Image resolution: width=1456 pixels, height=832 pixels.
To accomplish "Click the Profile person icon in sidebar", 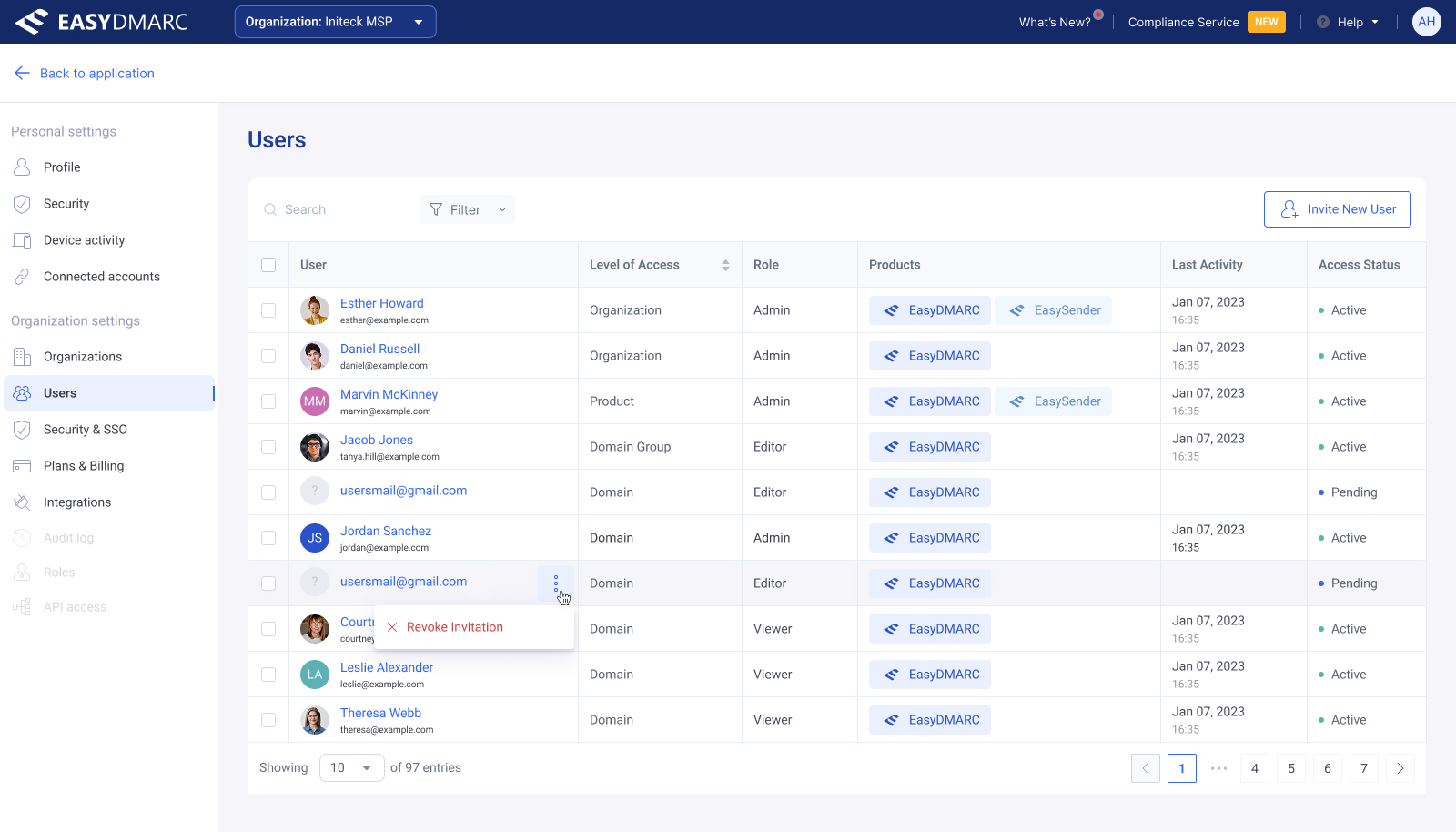I will point(22,167).
